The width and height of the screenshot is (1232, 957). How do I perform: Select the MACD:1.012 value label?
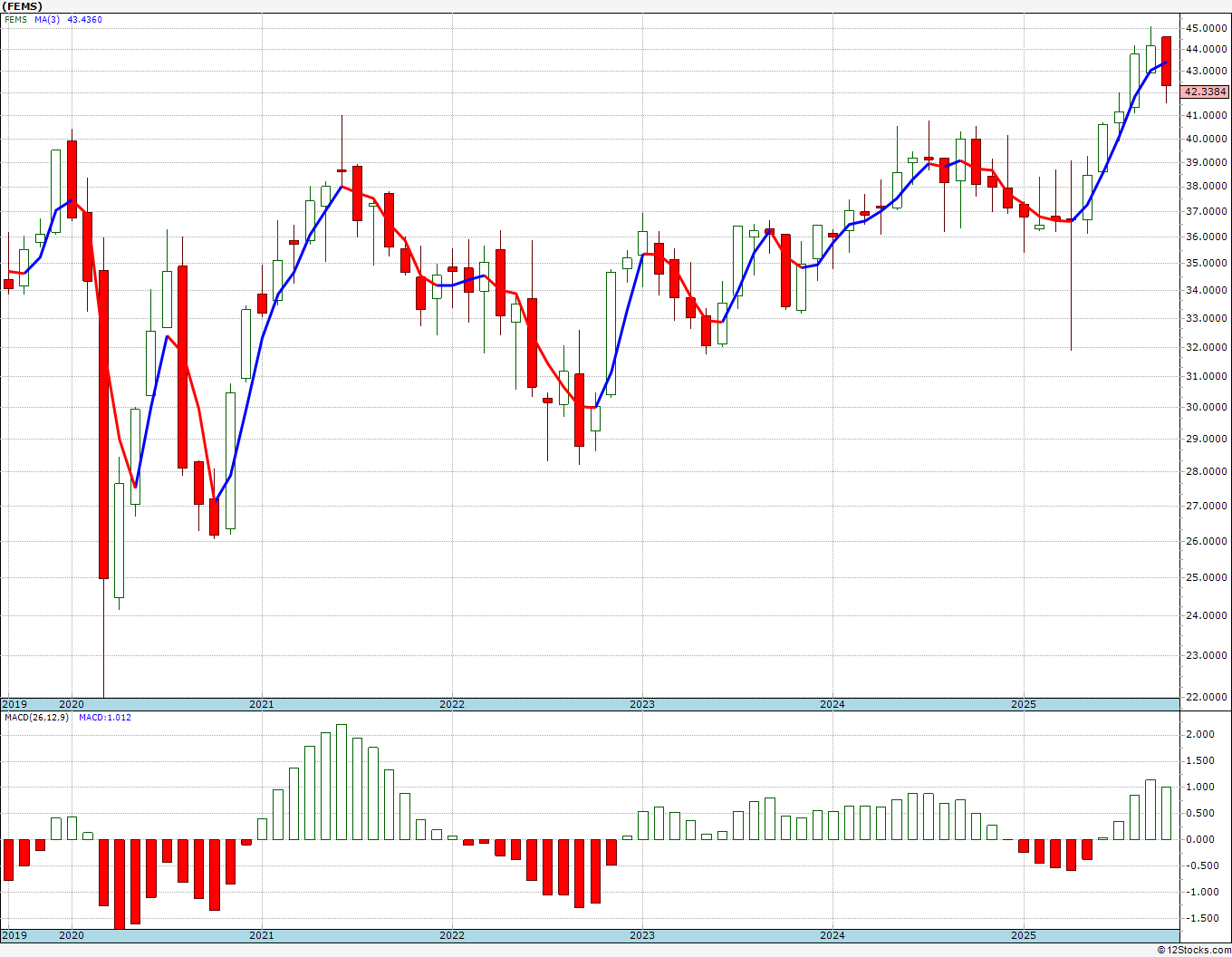105,718
